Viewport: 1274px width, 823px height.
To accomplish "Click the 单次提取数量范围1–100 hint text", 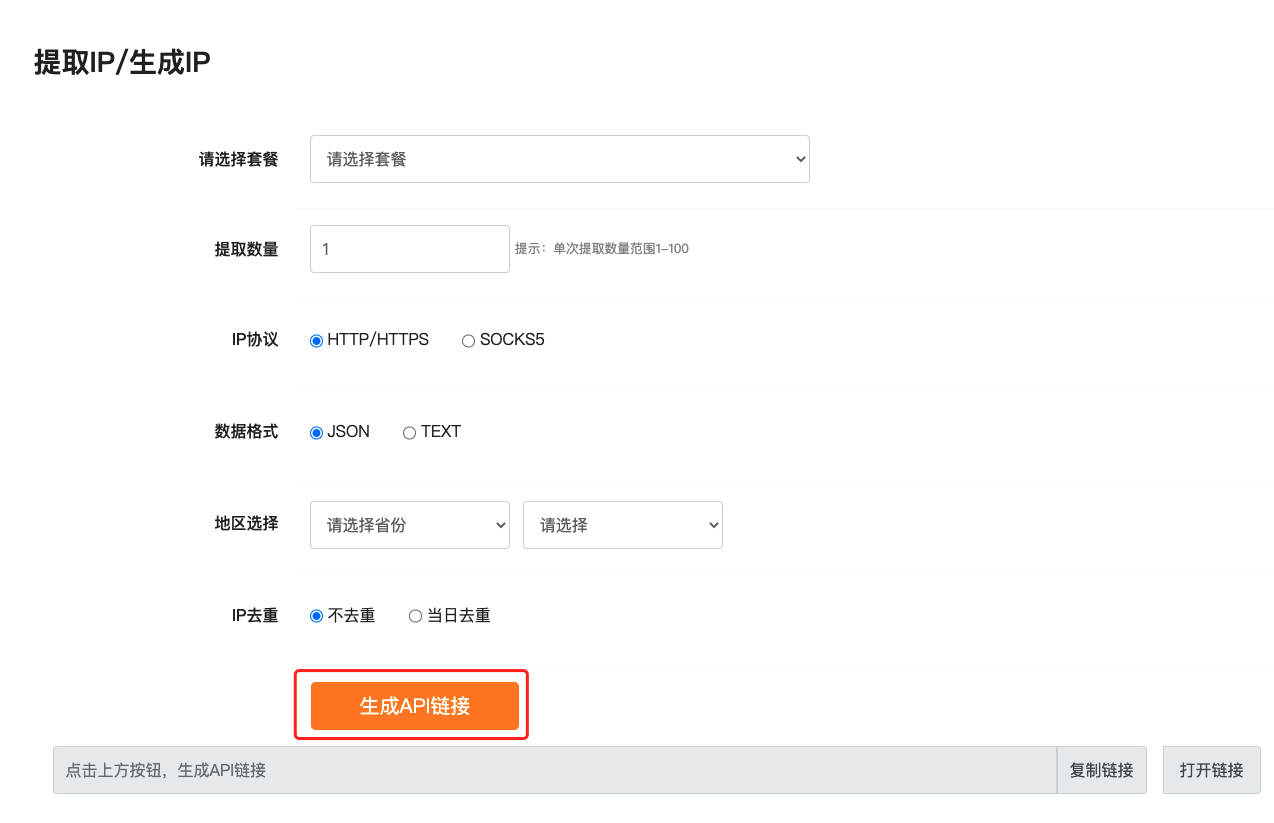I will (x=601, y=249).
